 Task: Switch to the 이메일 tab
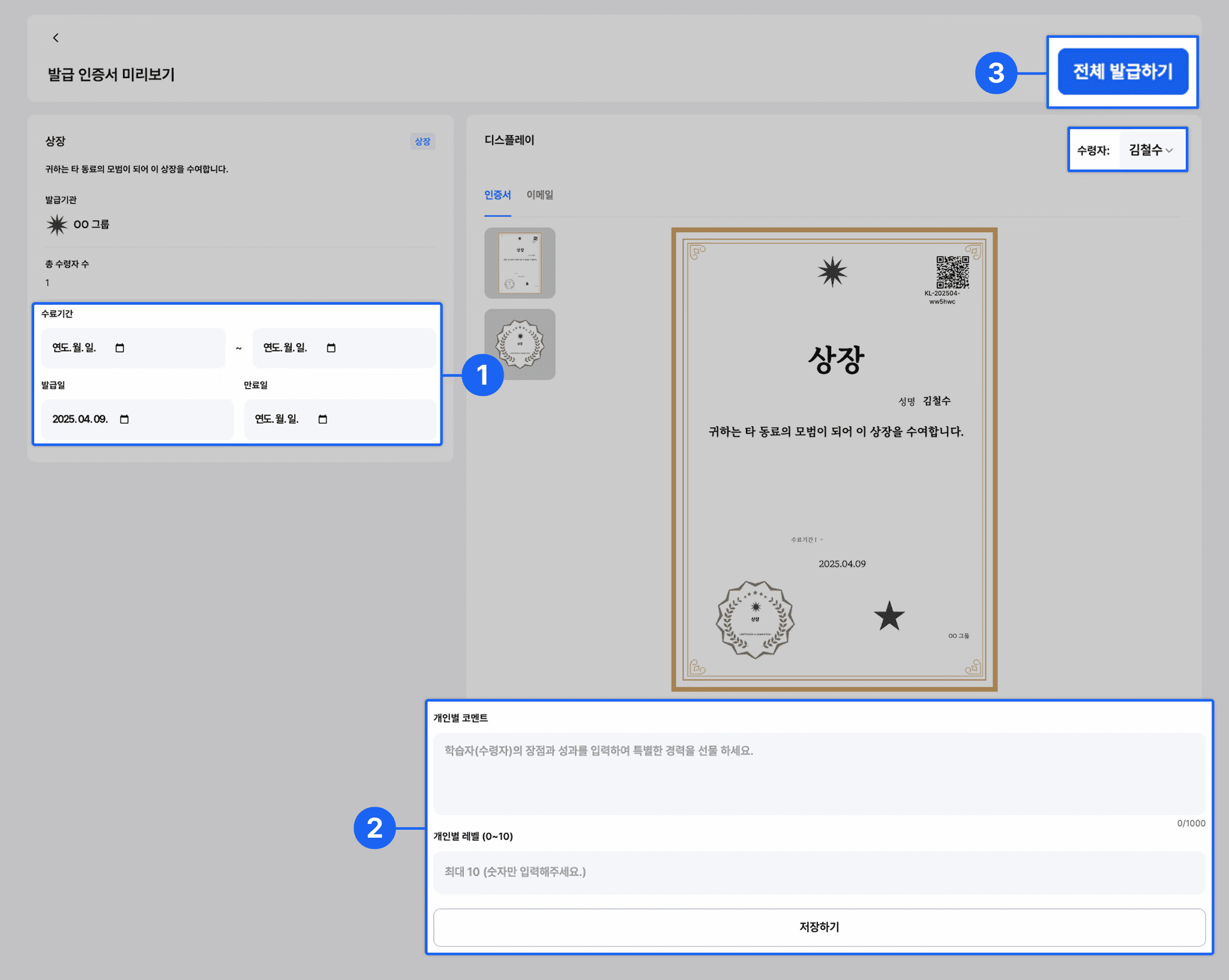click(x=539, y=195)
